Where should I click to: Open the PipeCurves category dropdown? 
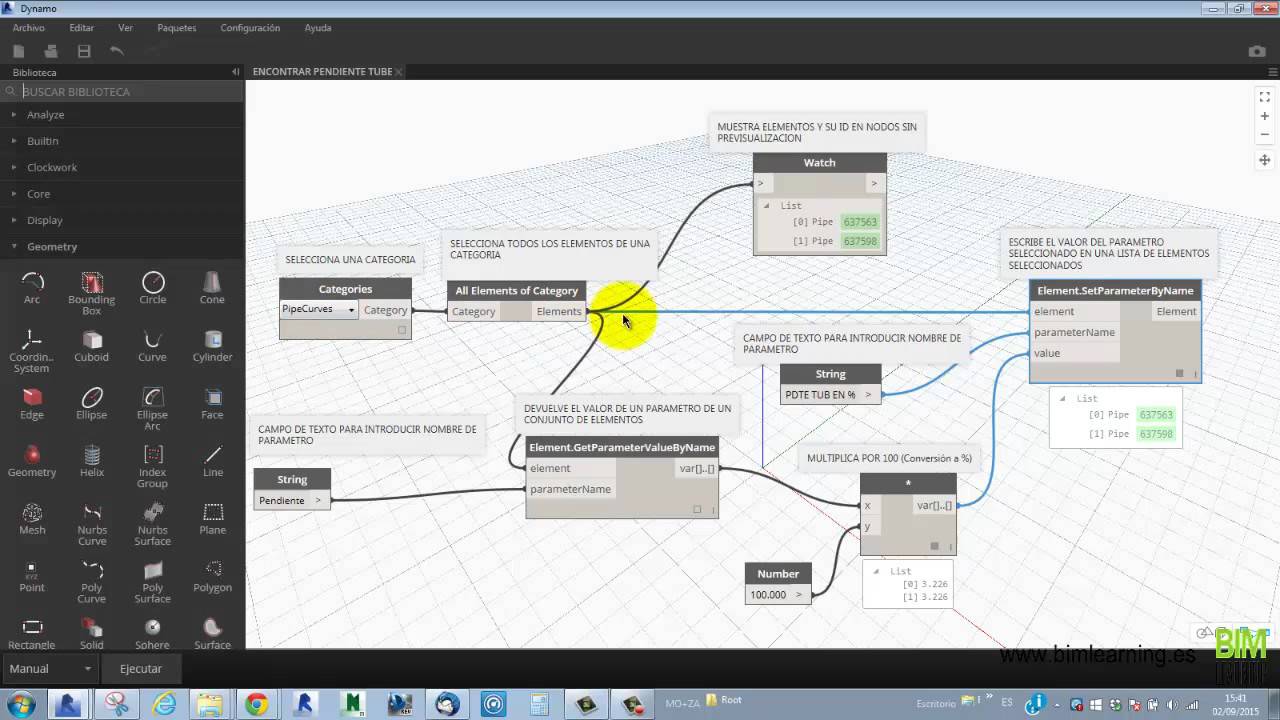click(x=319, y=310)
